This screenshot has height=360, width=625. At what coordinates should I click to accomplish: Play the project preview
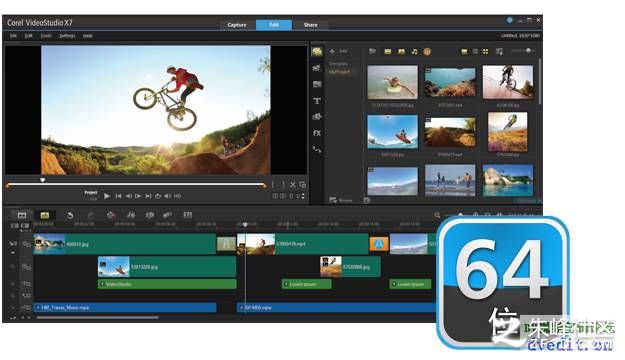[x=107, y=196]
